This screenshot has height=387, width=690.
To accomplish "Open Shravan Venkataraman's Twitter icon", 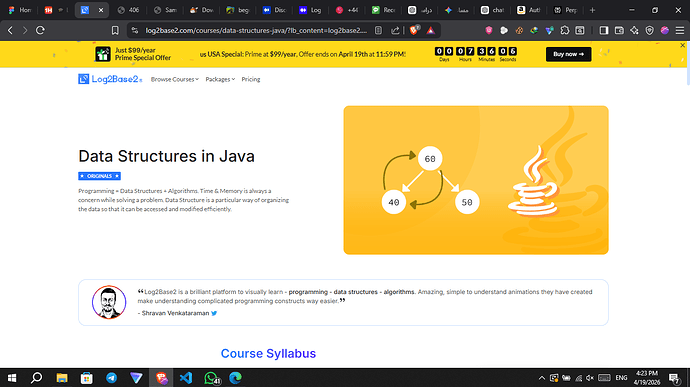I will (214, 313).
